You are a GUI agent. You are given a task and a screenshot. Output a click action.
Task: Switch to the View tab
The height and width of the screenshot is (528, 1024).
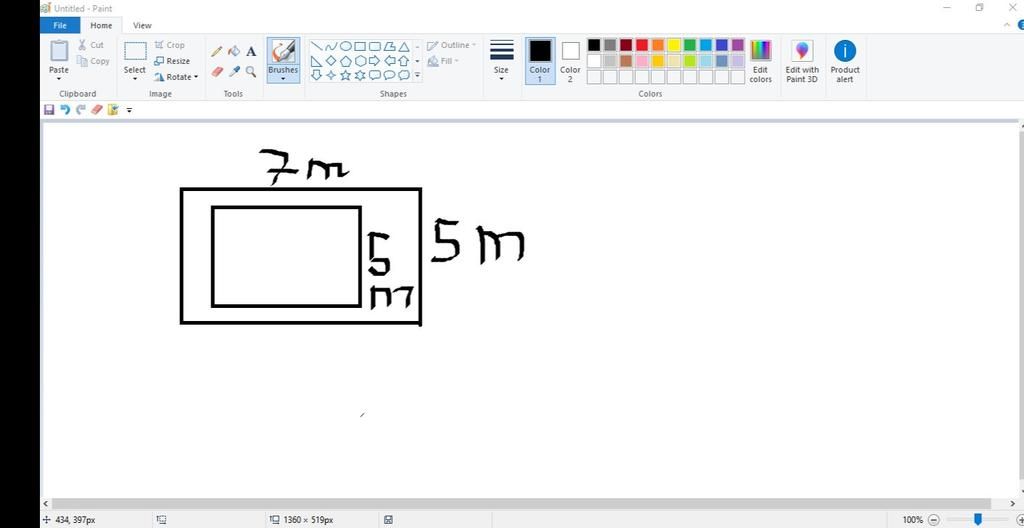(142, 25)
